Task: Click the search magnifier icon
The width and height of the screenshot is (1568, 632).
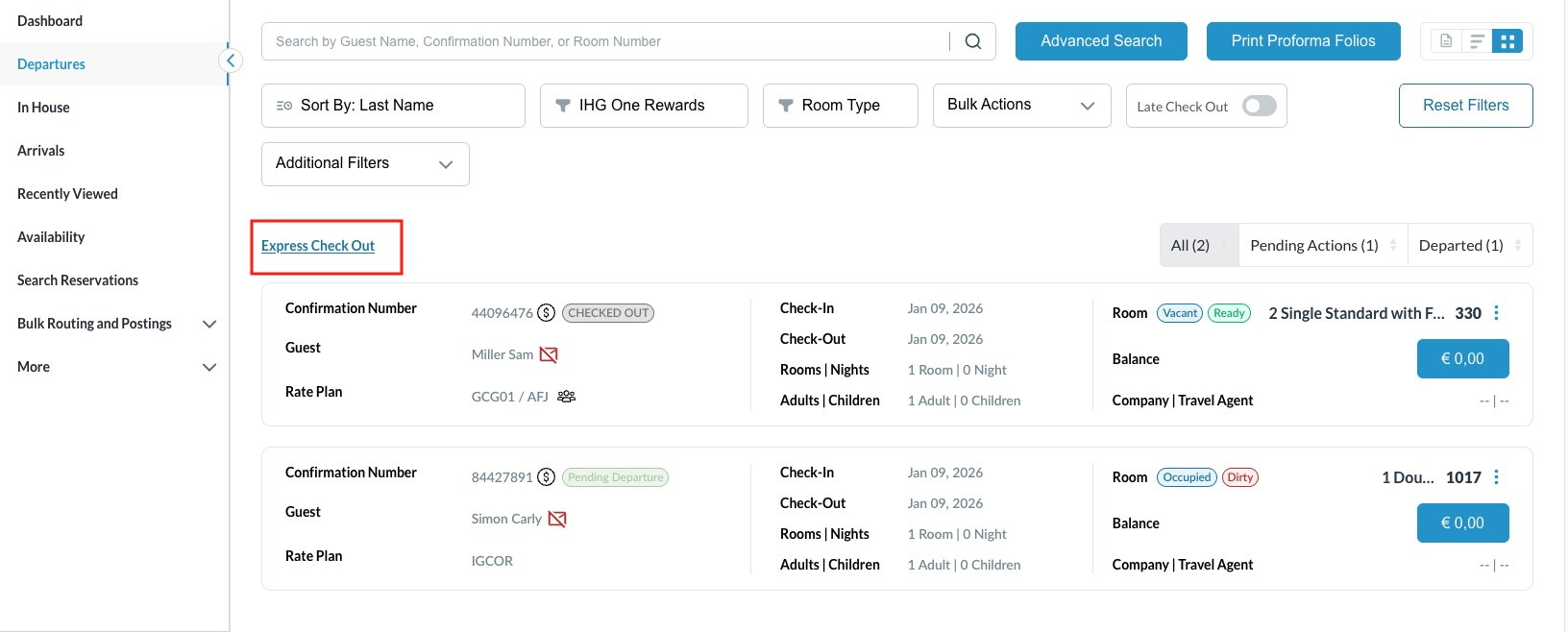Action: click(972, 41)
